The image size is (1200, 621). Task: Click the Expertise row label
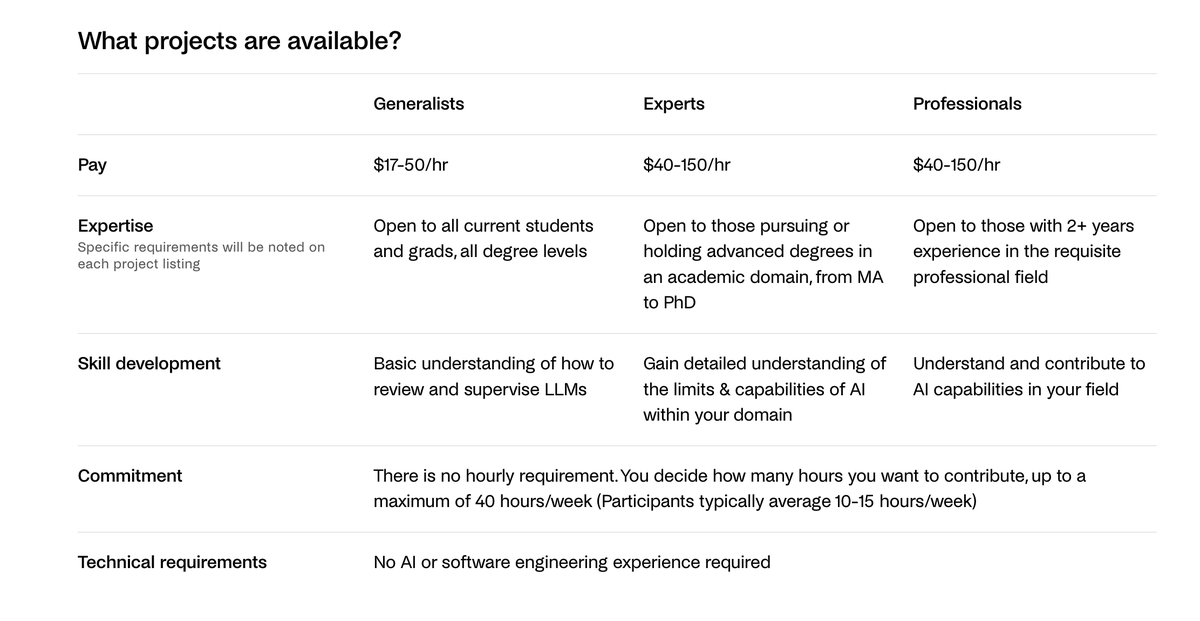(x=115, y=226)
